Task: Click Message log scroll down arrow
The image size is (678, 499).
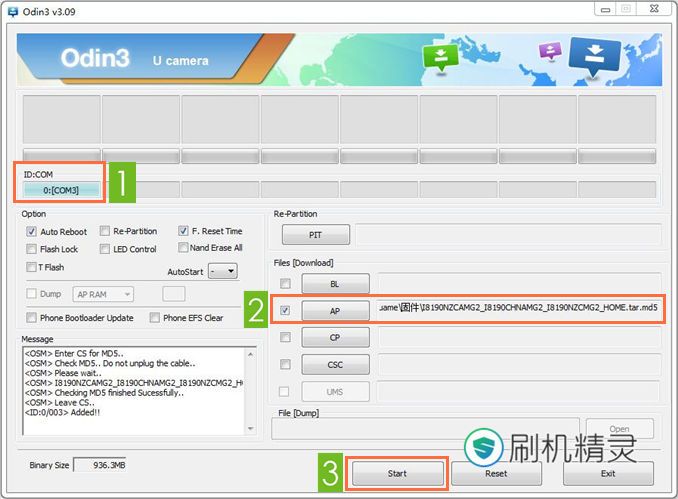Action: click(x=250, y=429)
